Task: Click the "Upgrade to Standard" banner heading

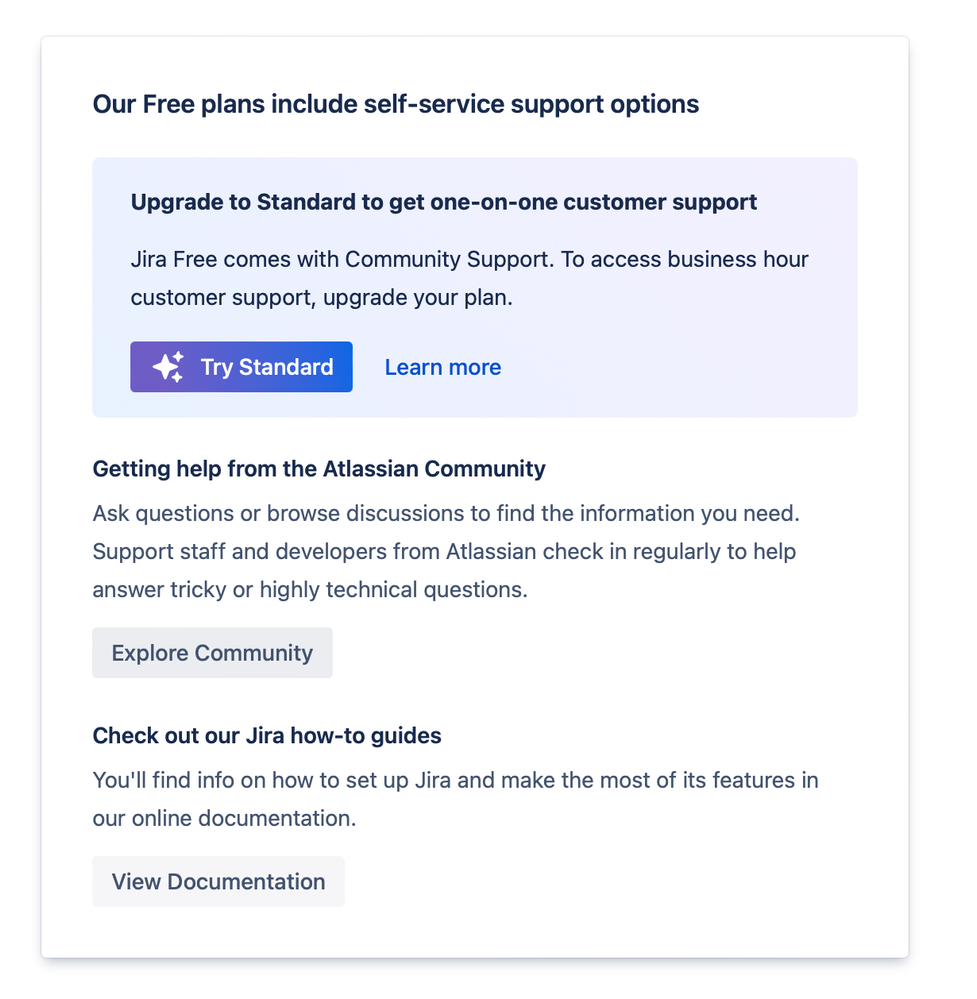Action: [x=444, y=202]
